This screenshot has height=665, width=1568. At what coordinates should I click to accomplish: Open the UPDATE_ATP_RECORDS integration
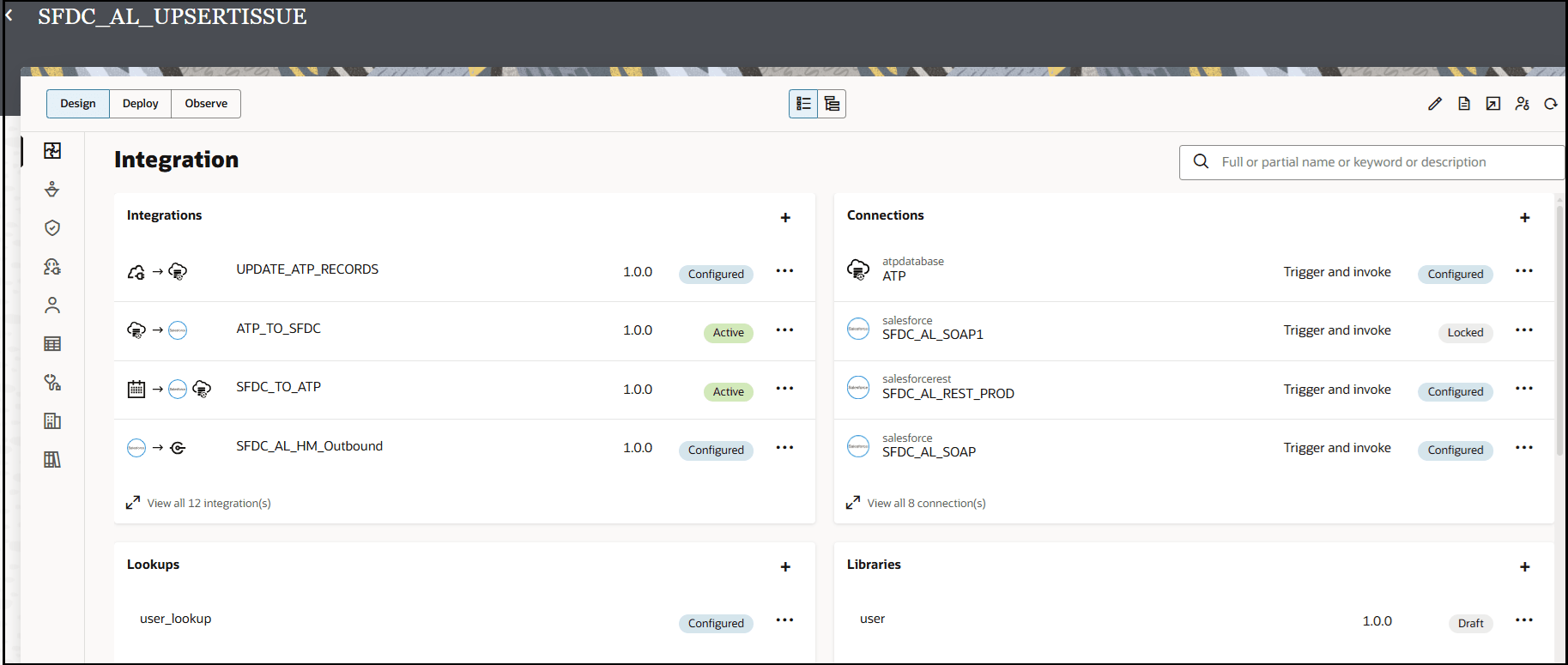tap(307, 269)
